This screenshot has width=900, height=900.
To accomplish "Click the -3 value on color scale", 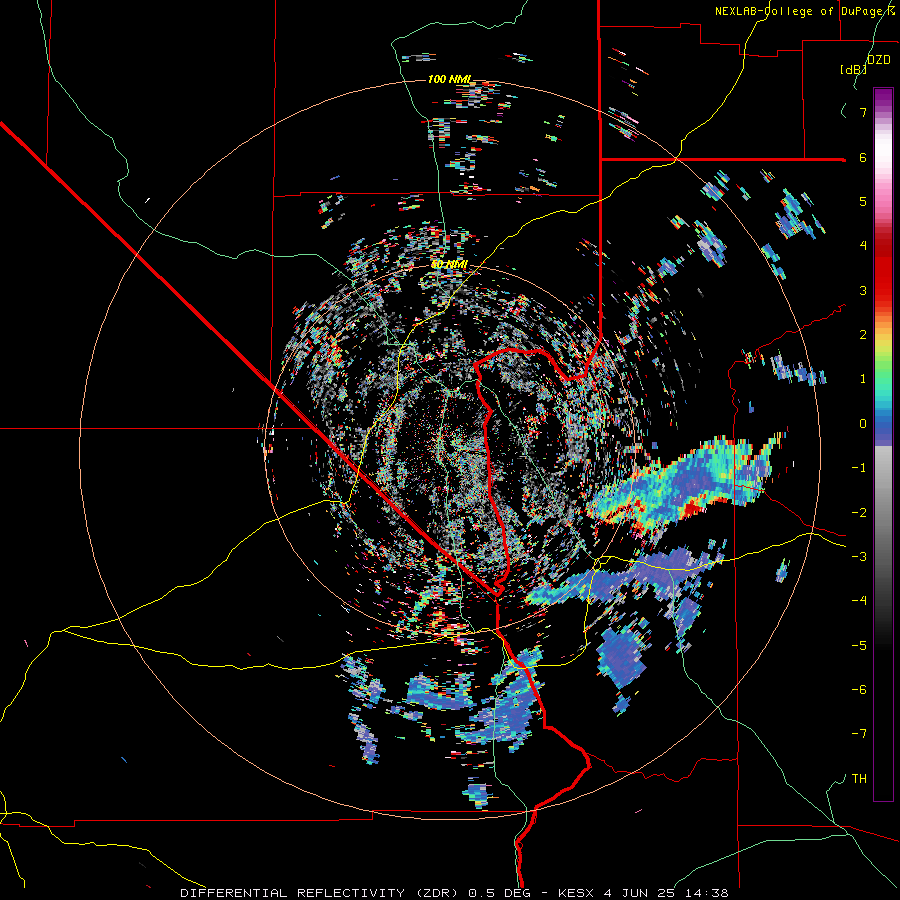I will point(859,556).
